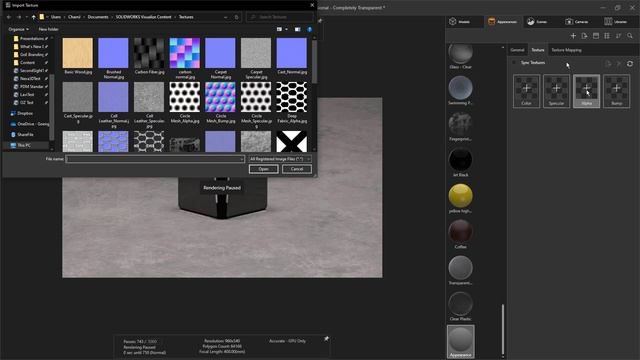The image size is (640, 360).
Task: Open the change view options dropdown arrow
Action: [287, 29]
